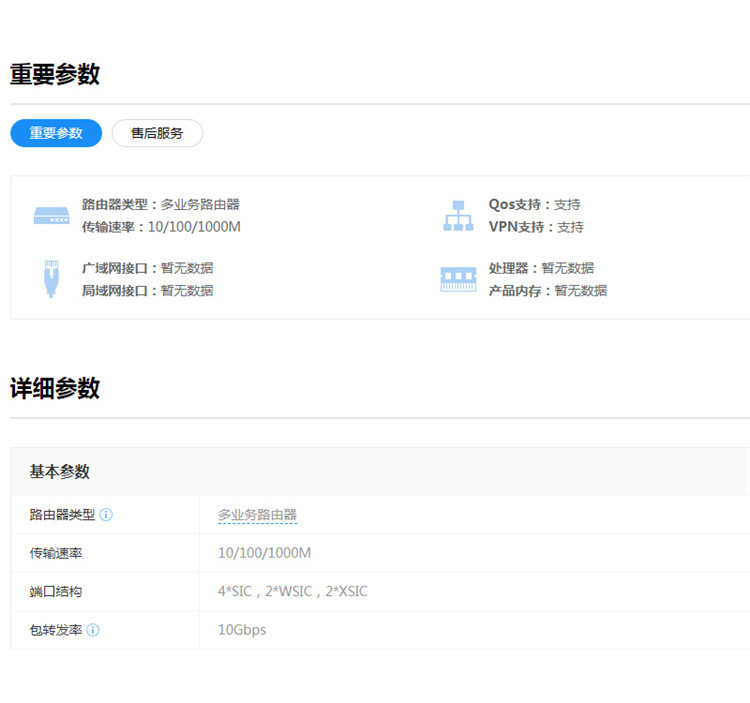Click the Qos支持 summary entry
750x703 pixels.
pos(534,204)
